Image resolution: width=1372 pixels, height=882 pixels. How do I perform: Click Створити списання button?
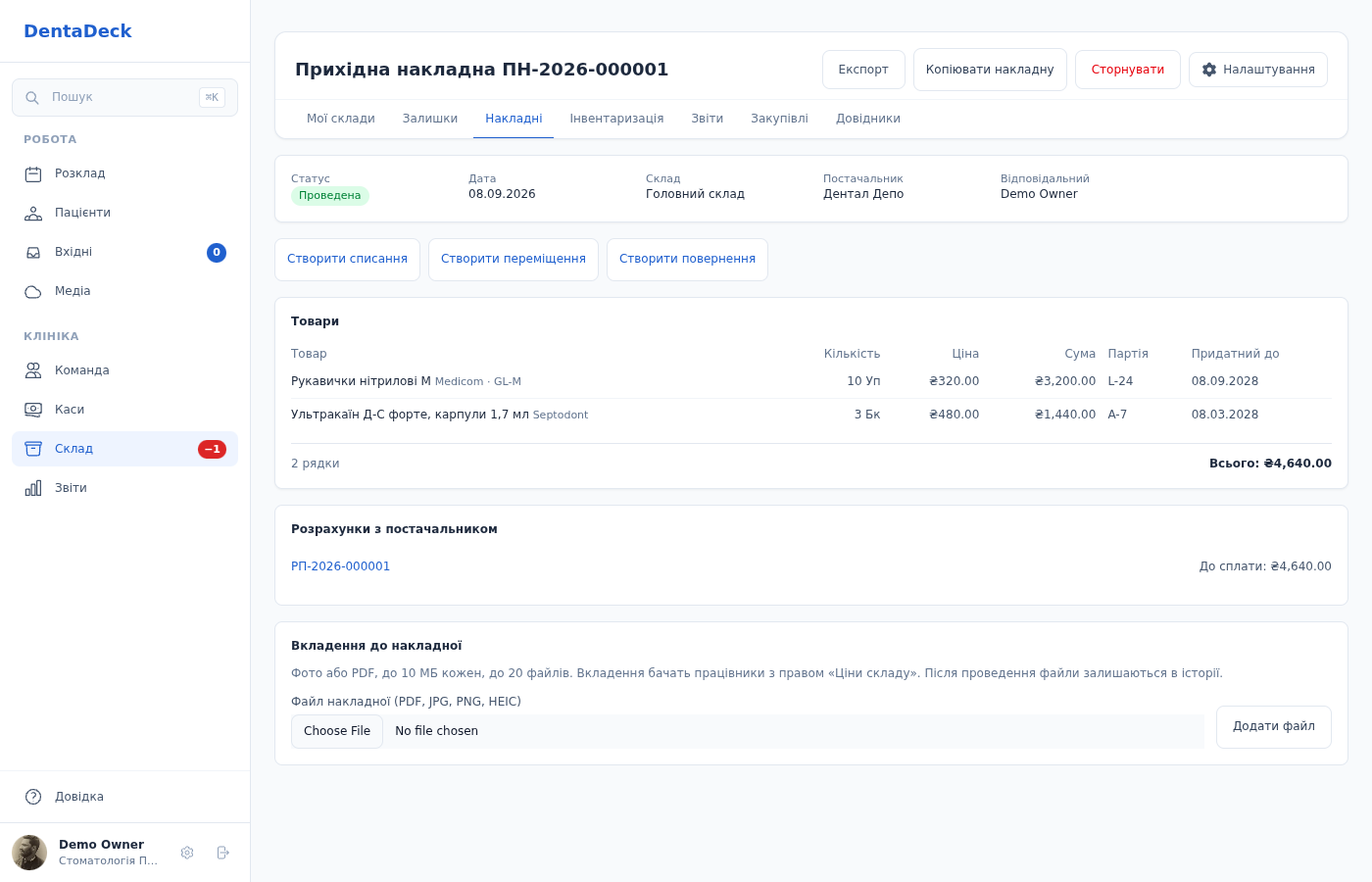(347, 260)
